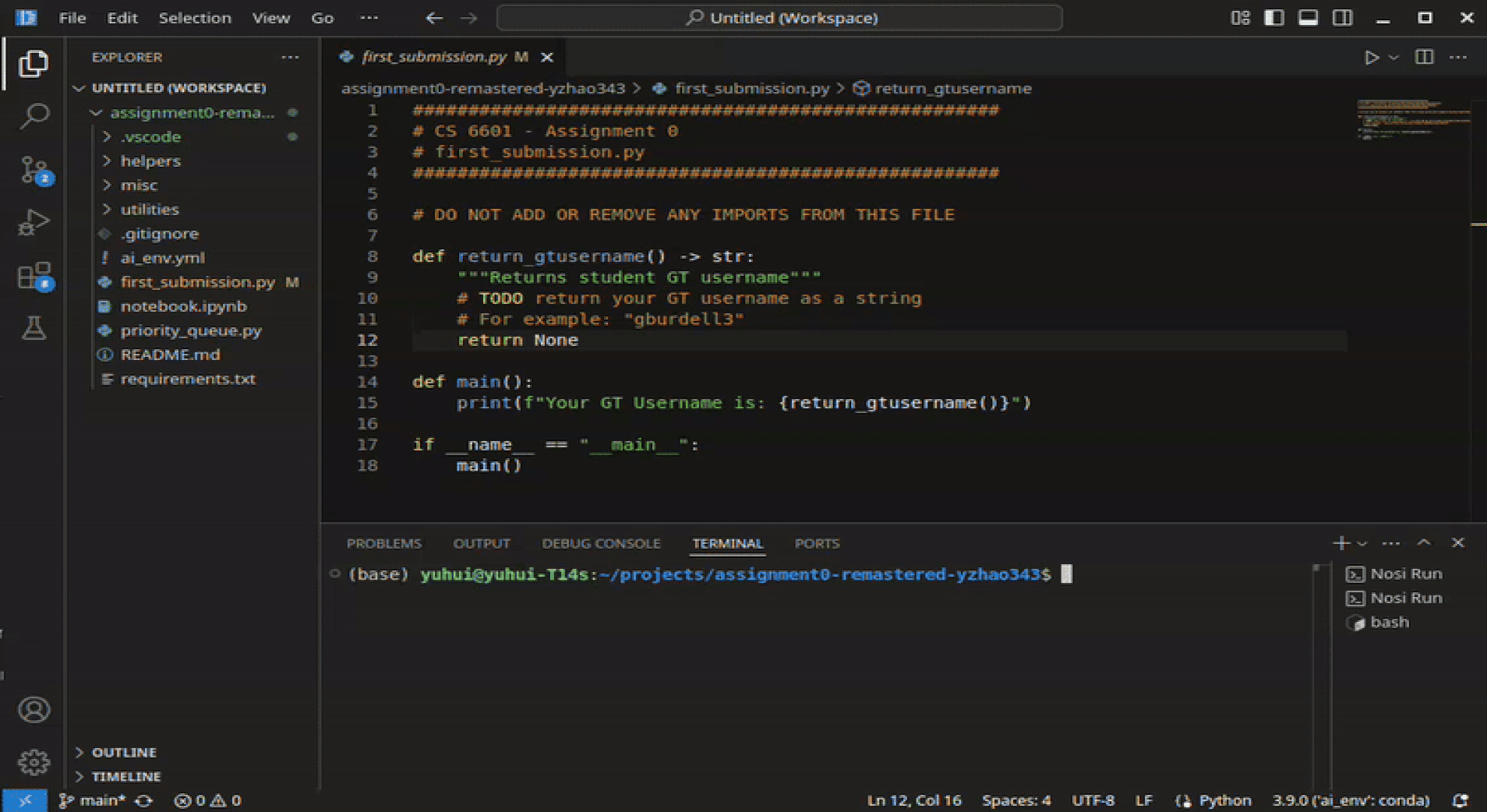Toggle the bottom panel visibility
Image resolution: width=1487 pixels, height=812 pixels.
1308,18
